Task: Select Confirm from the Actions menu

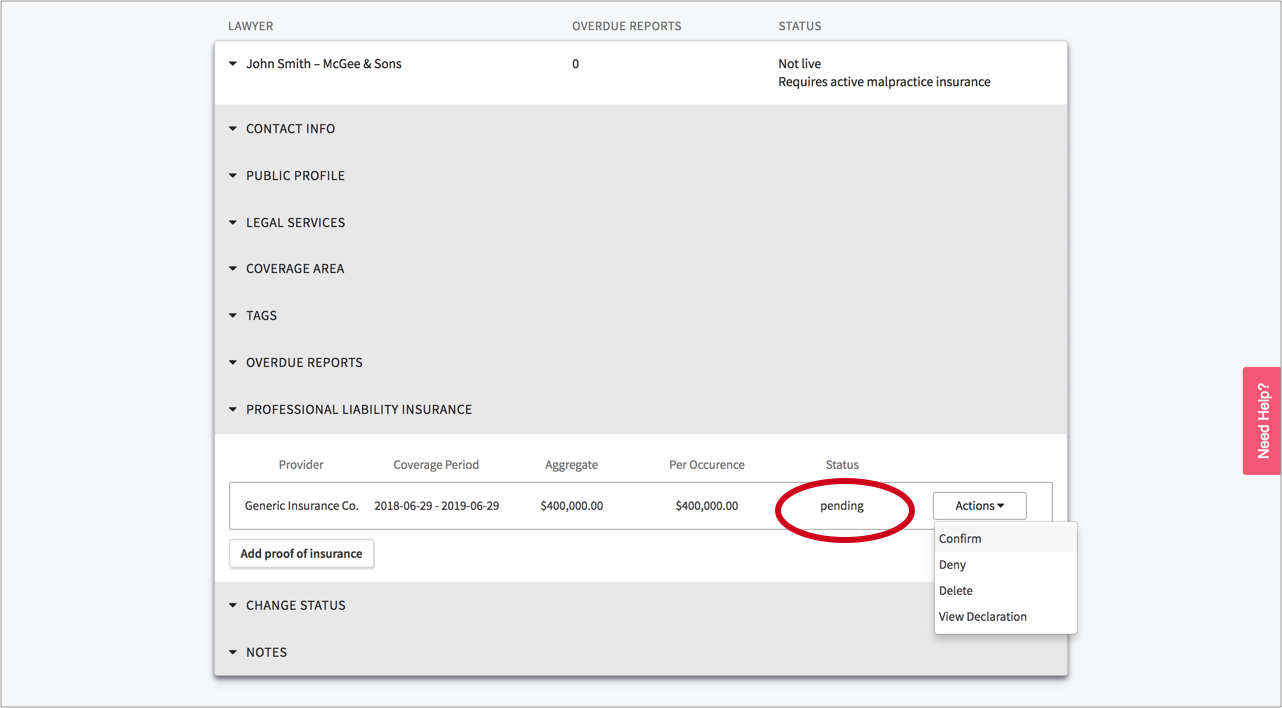Action: [x=960, y=539]
